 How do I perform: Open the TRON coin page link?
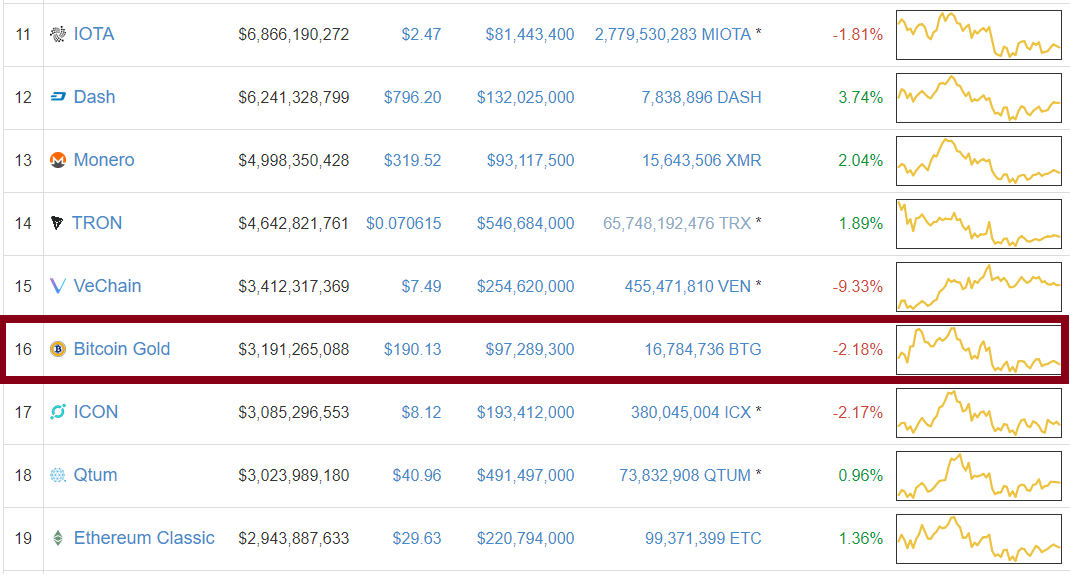[97, 223]
